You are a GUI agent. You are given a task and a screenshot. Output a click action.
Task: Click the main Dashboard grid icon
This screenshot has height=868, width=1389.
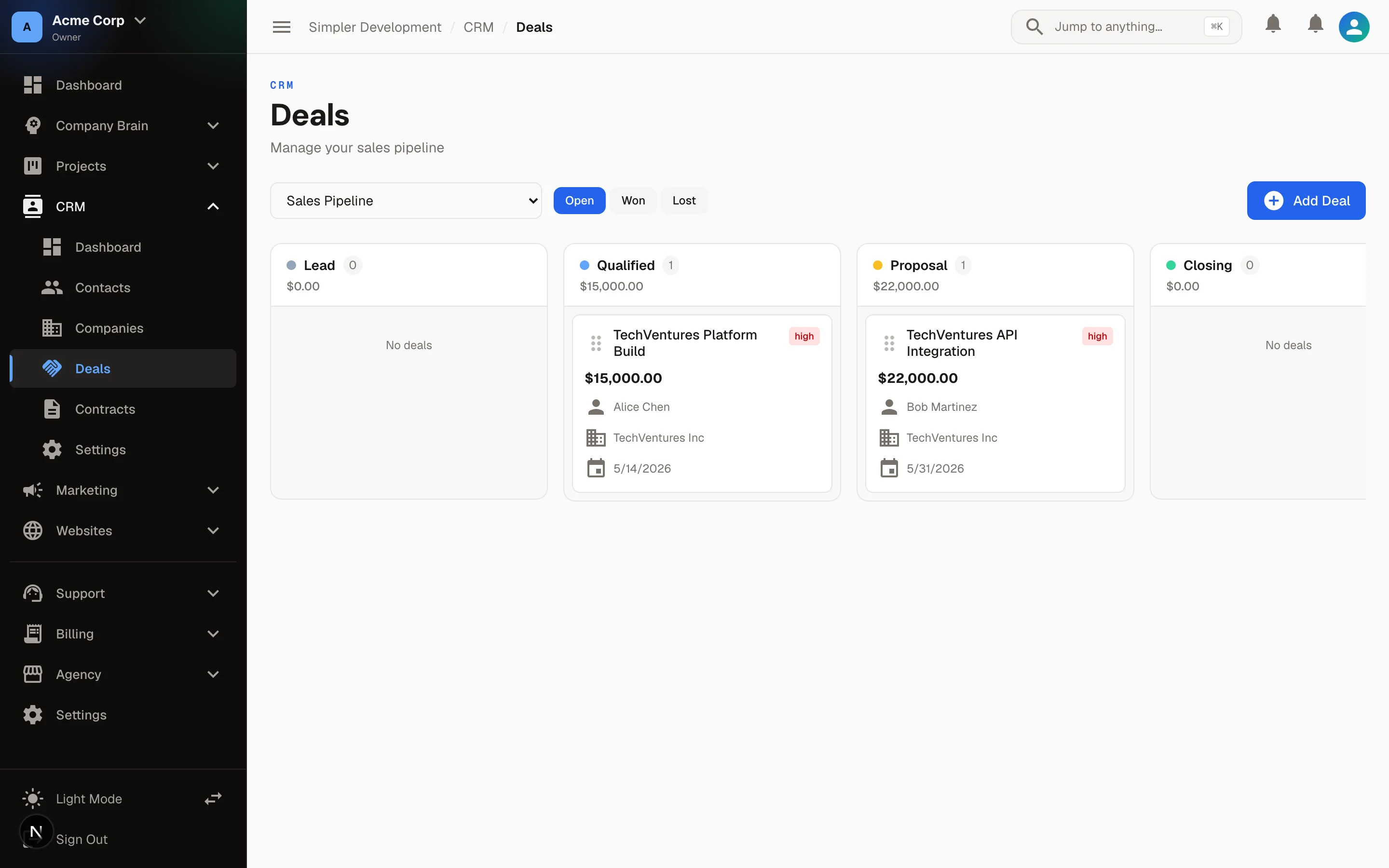tap(33, 85)
